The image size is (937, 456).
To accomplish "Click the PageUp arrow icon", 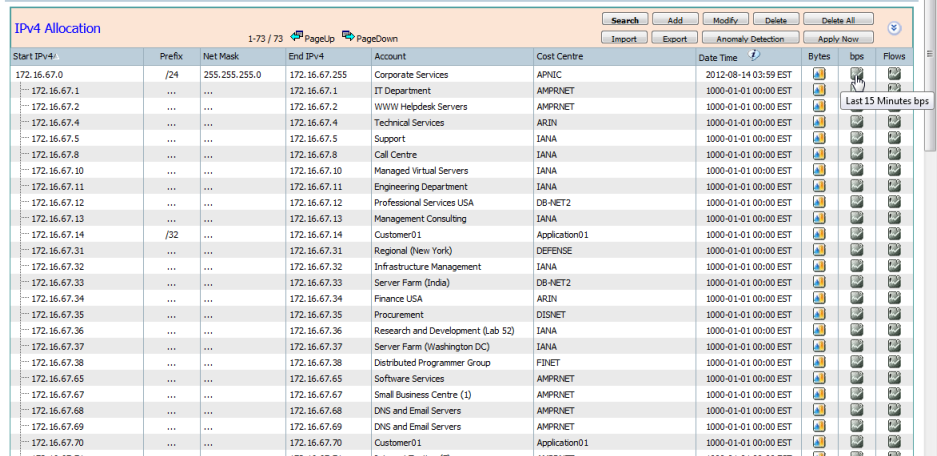I will pyautogui.click(x=296, y=36).
